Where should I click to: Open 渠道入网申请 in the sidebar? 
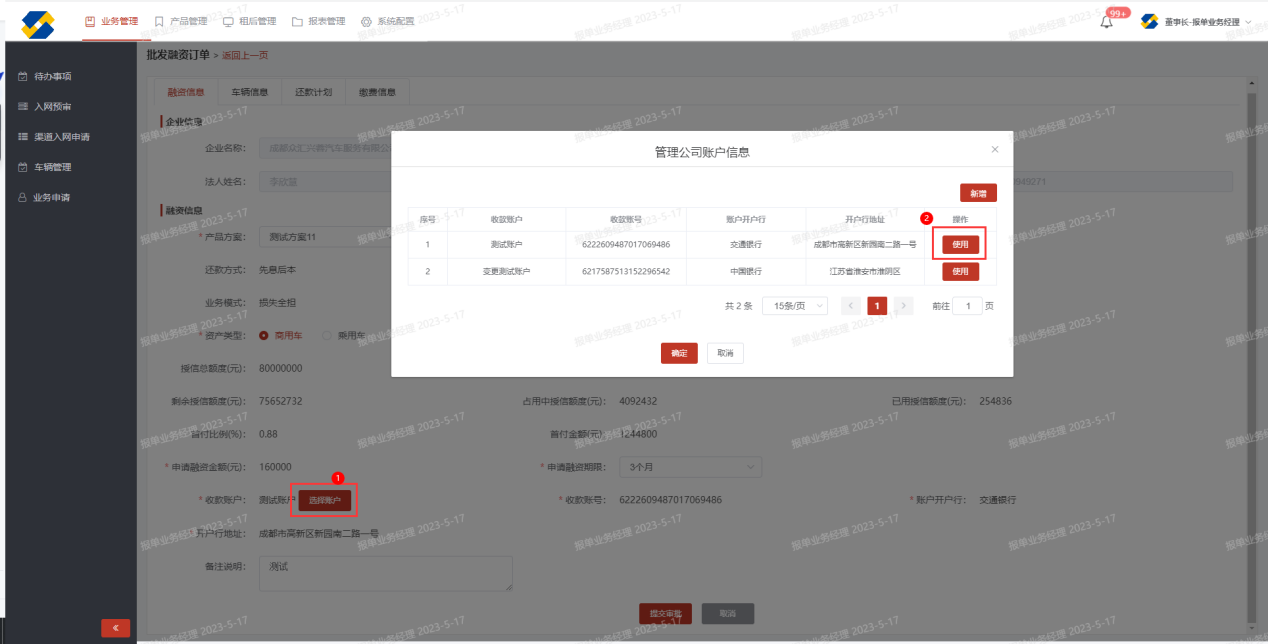(x=61, y=137)
